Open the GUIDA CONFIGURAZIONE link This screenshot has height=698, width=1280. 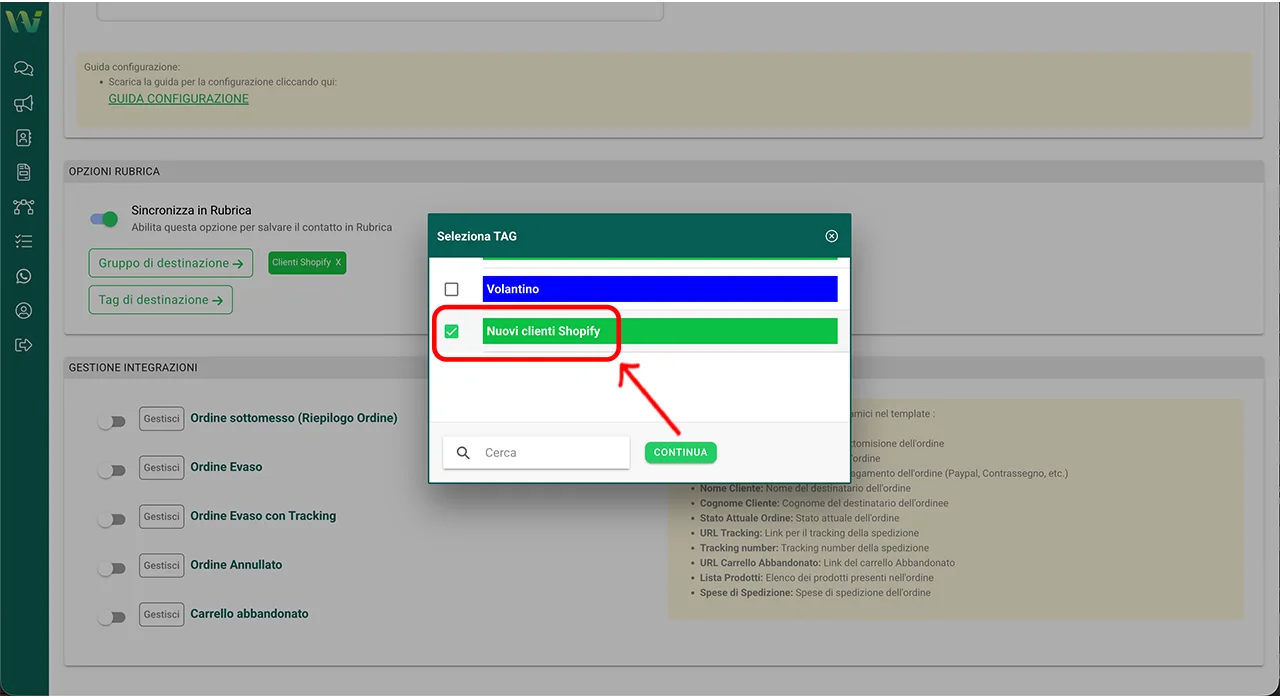pos(178,99)
